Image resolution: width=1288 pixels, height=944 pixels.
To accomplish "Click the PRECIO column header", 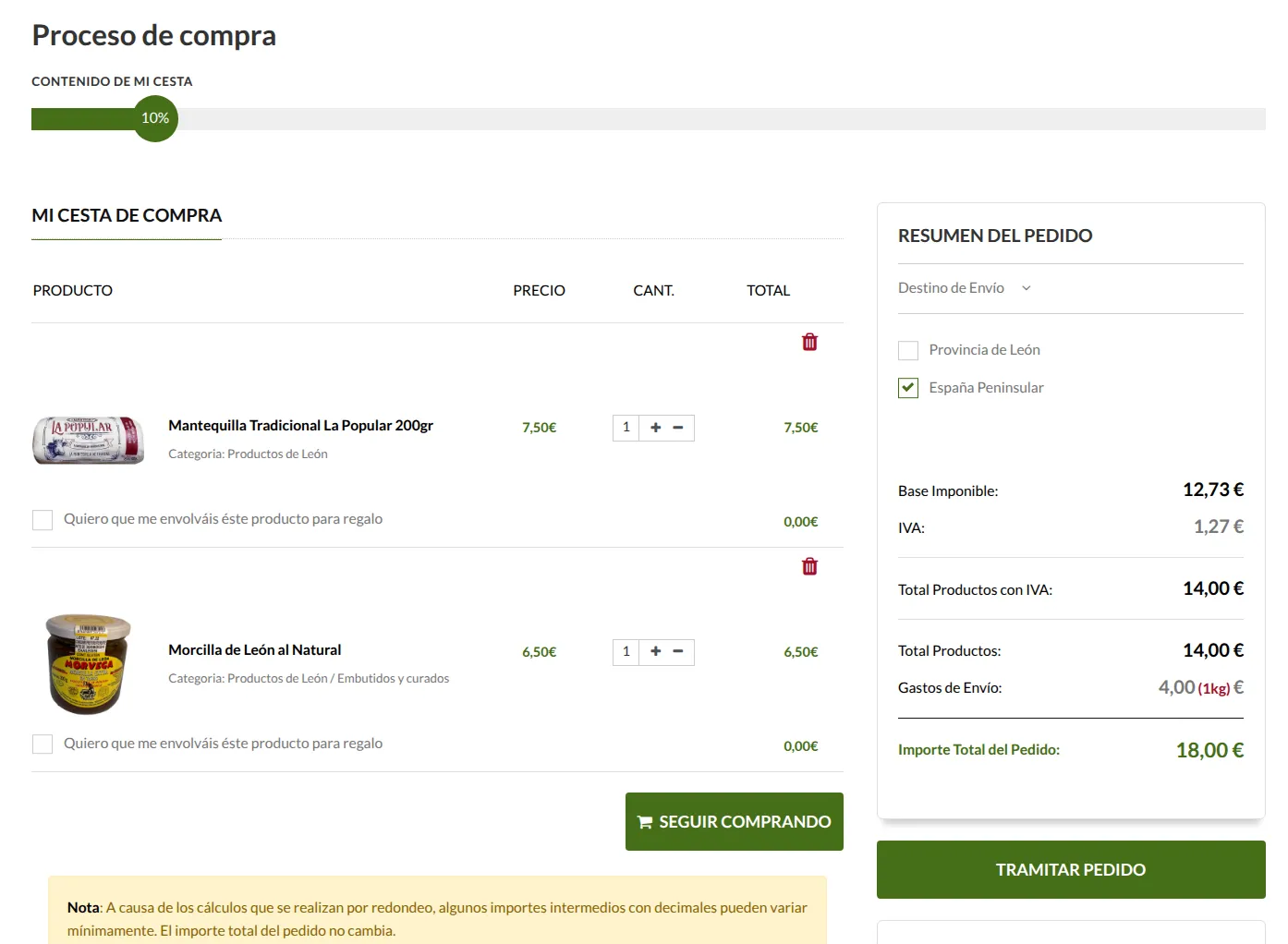I will click(x=540, y=290).
